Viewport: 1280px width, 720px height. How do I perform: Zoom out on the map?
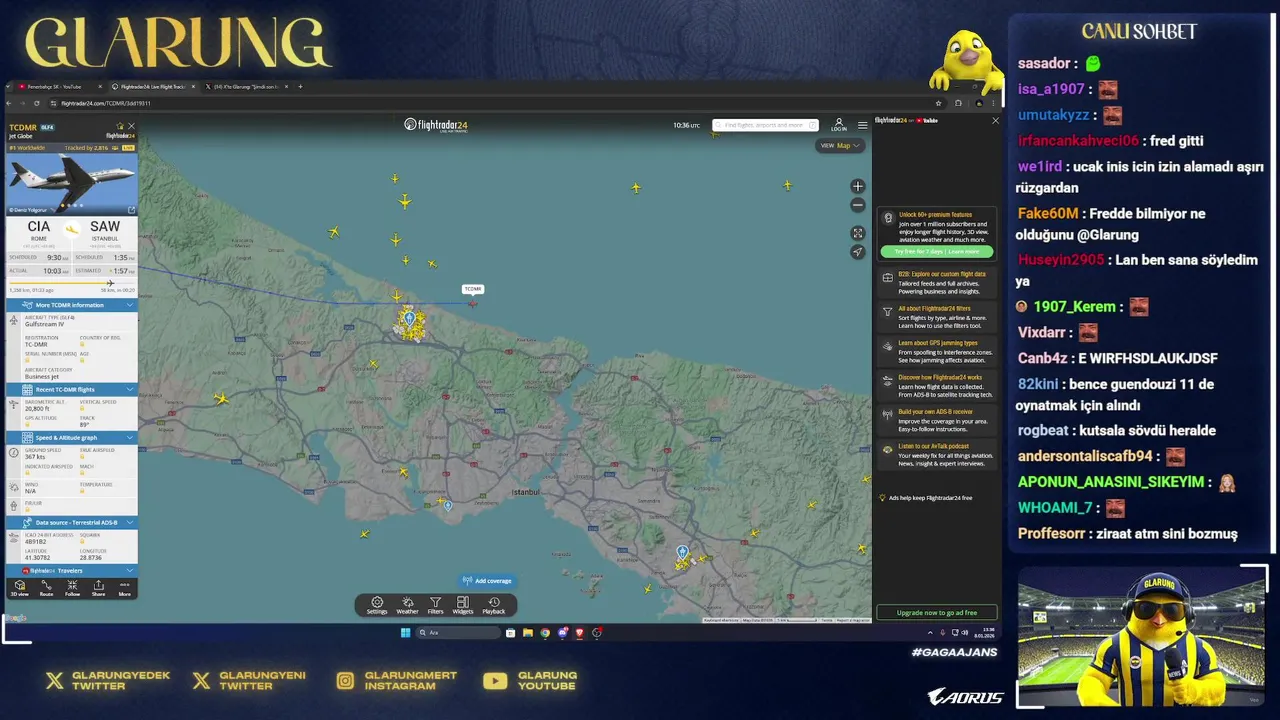pyautogui.click(x=857, y=205)
